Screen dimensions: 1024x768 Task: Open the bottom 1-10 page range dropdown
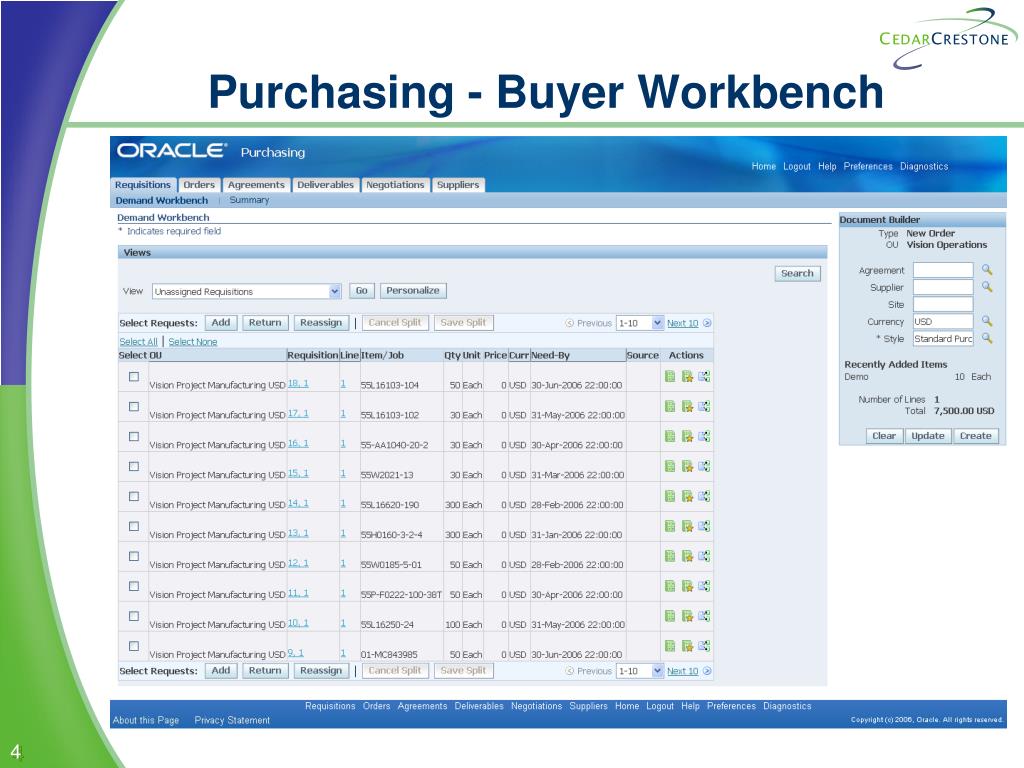click(640, 671)
